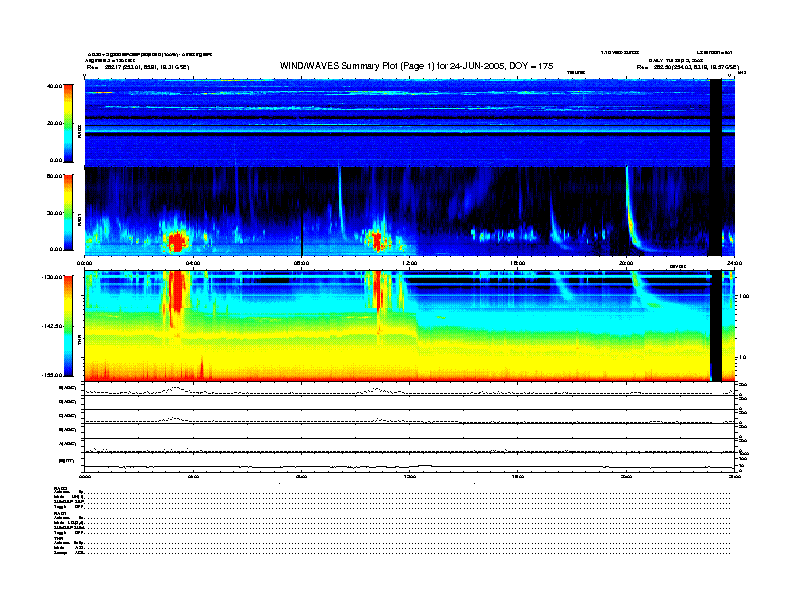
Task: Click the red burst near 04:00 in RAD1 panel
Action: 177,241
